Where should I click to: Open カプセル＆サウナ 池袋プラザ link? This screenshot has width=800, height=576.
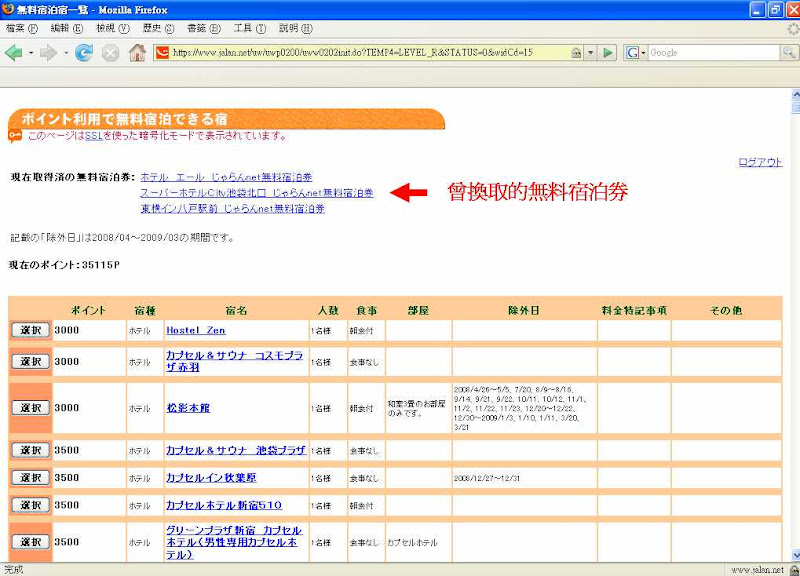click(236, 450)
